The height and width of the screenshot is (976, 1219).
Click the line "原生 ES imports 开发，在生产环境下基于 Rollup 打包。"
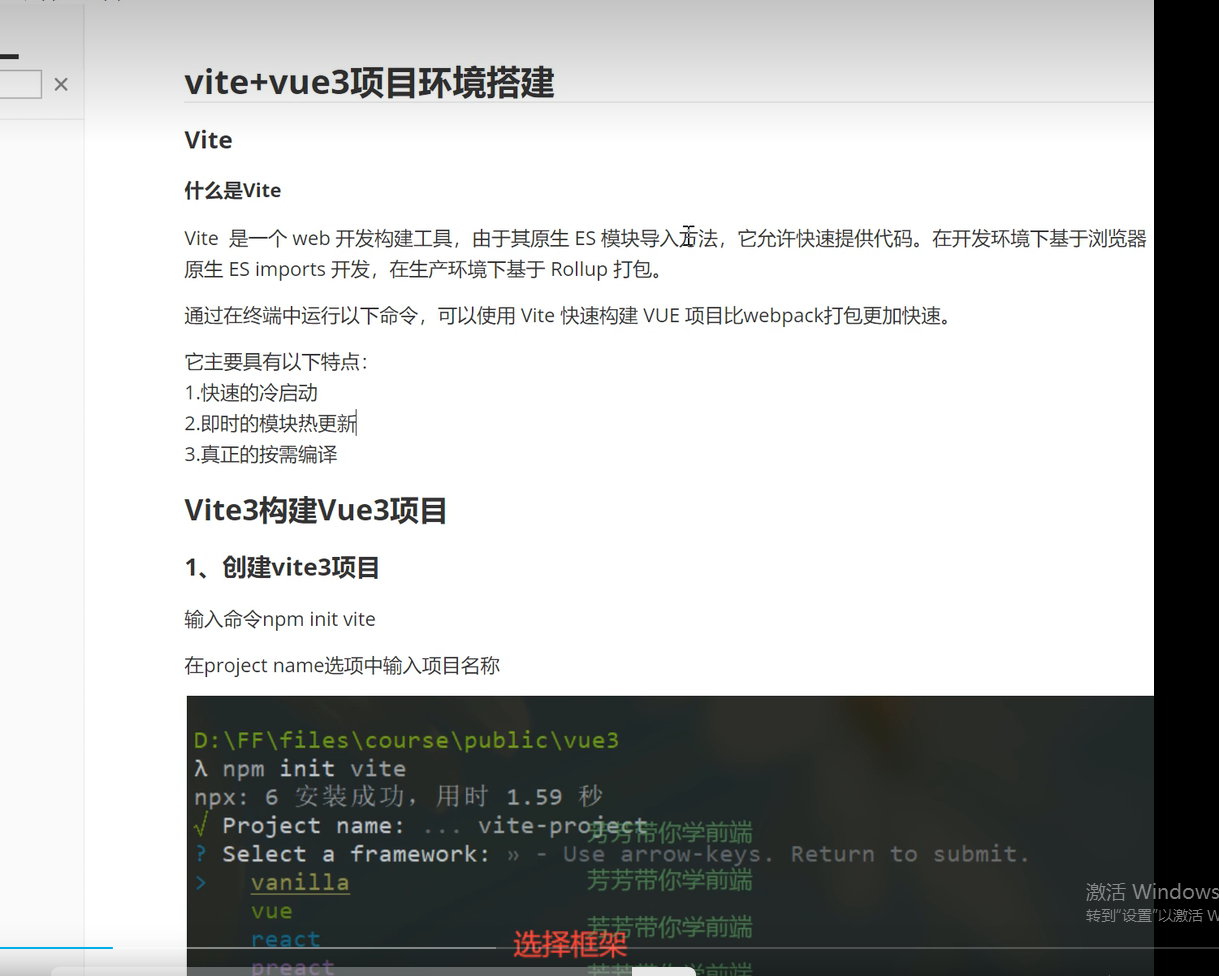coord(424,269)
